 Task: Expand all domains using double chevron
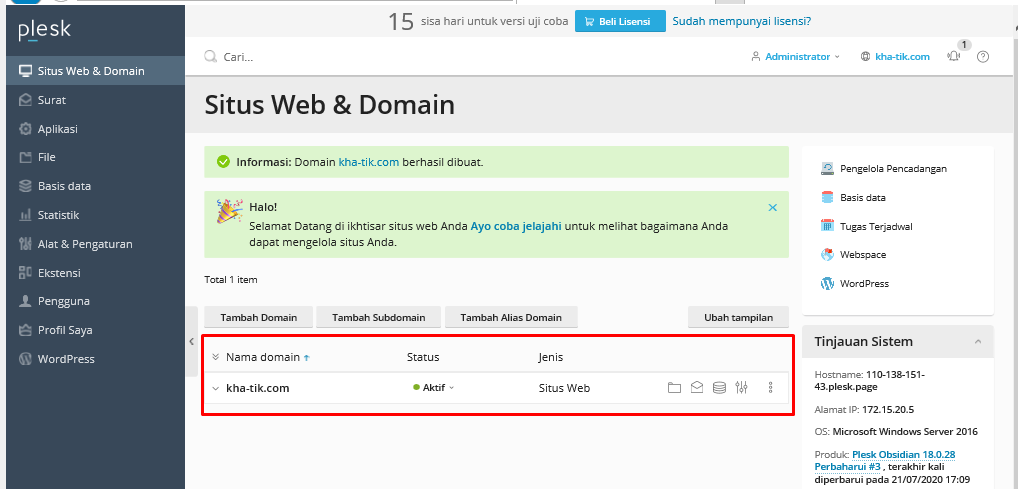tap(216, 357)
